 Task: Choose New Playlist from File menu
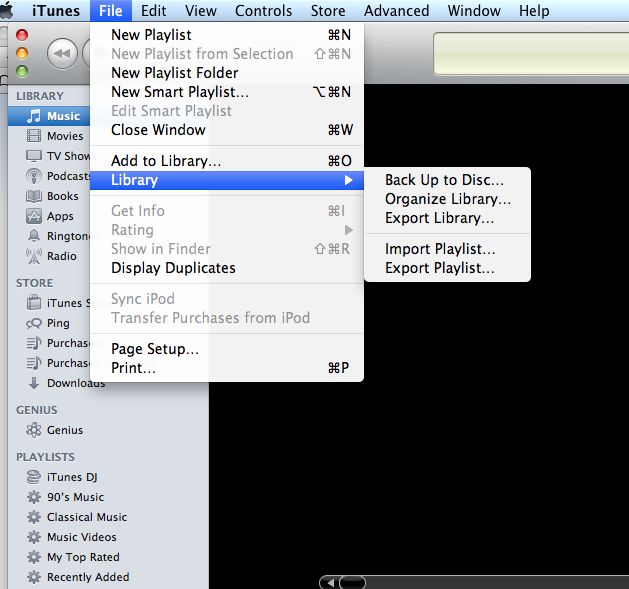[x=227, y=35]
